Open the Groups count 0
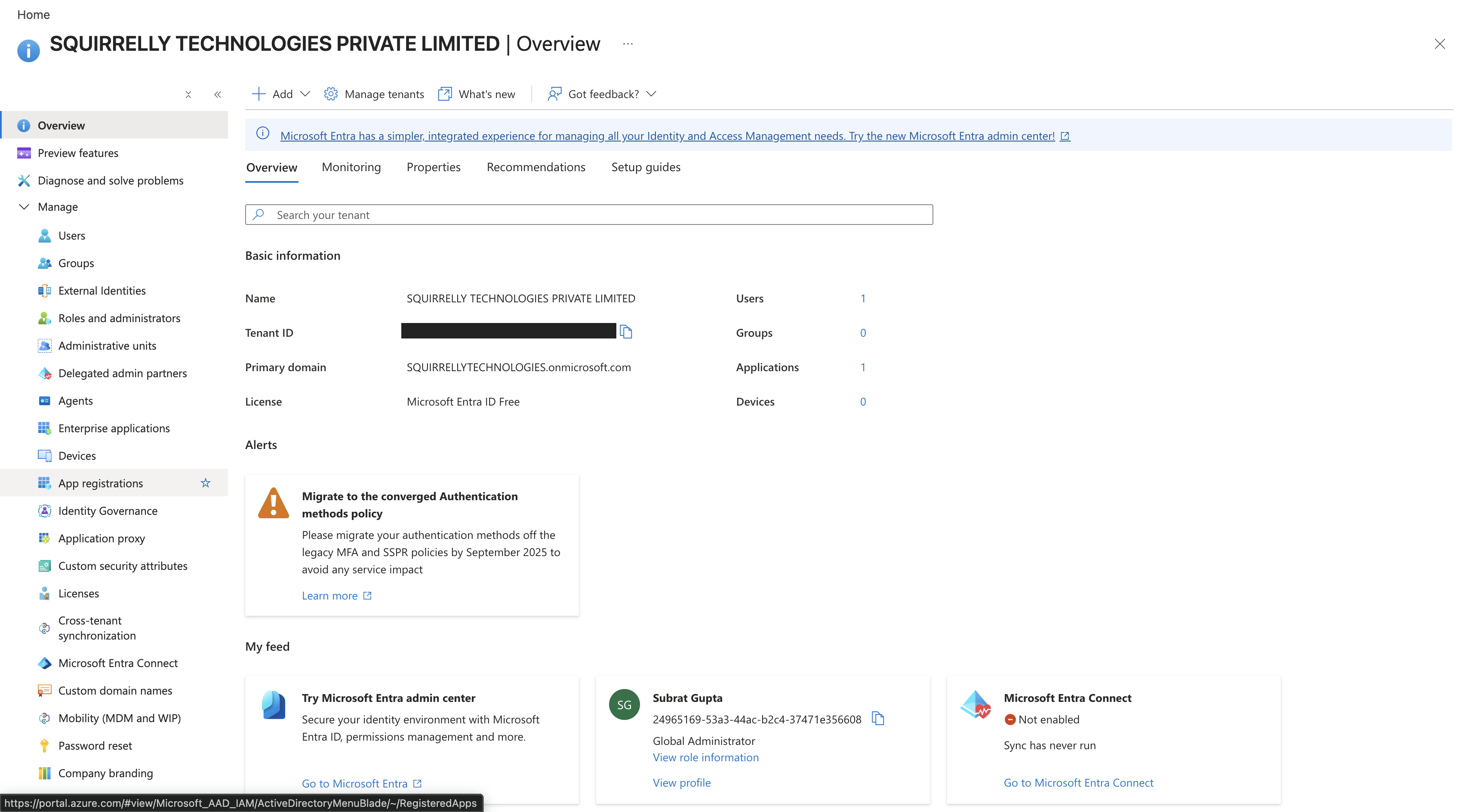The width and height of the screenshot is (1471, 812). [x=863, y=333]
